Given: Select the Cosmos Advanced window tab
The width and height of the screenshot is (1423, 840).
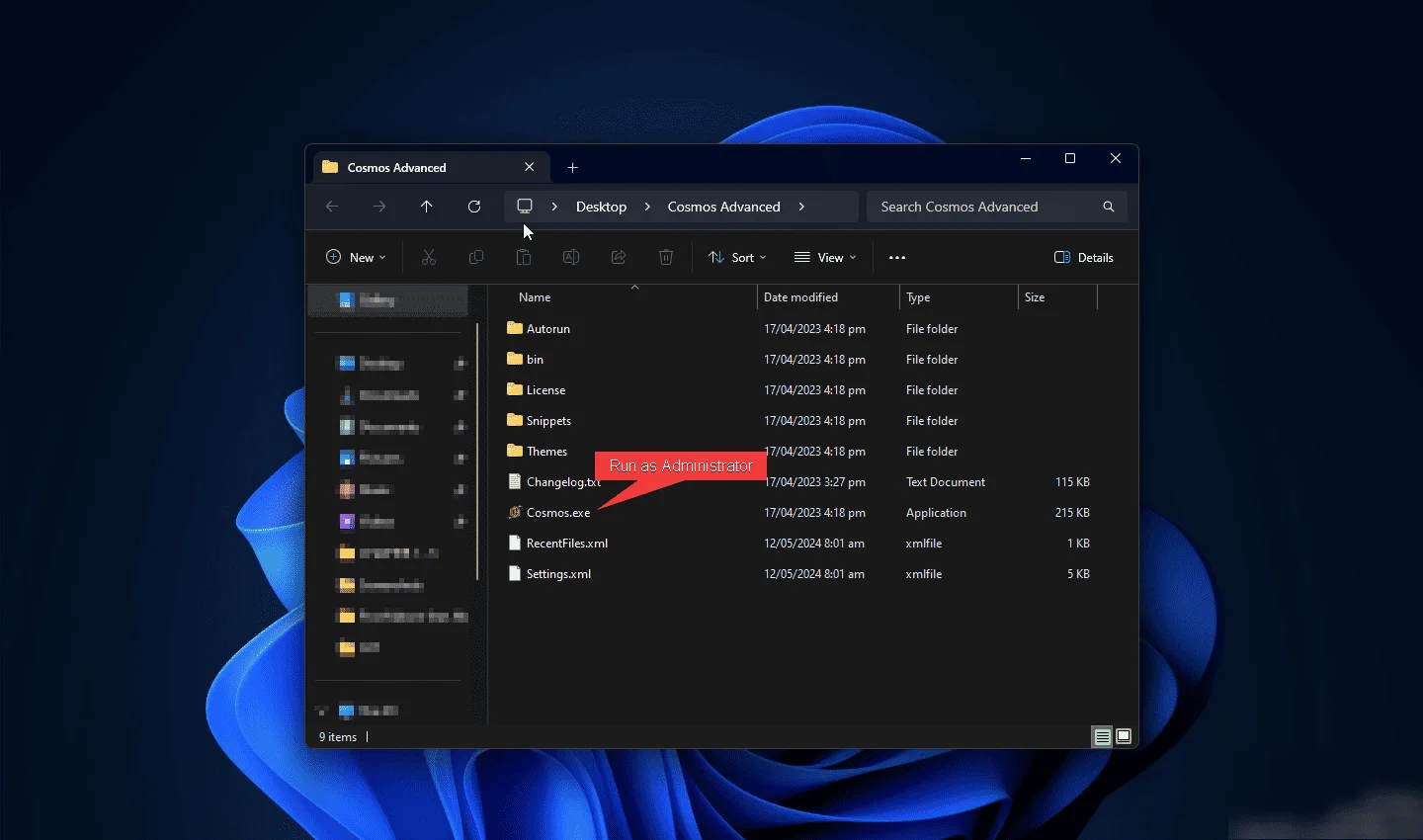Looking at the screenshot, I should click(431, 167).
